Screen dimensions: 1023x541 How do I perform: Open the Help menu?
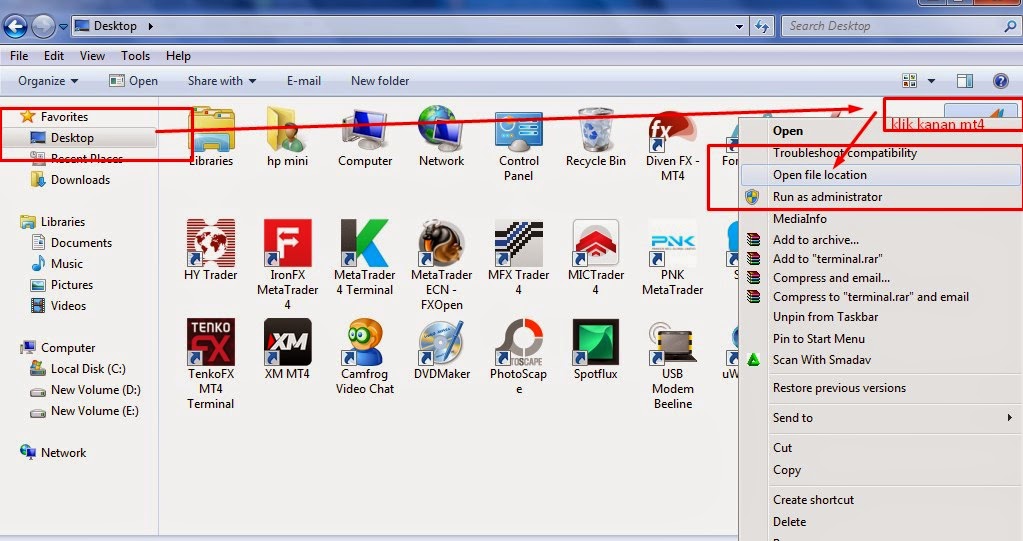178,56
